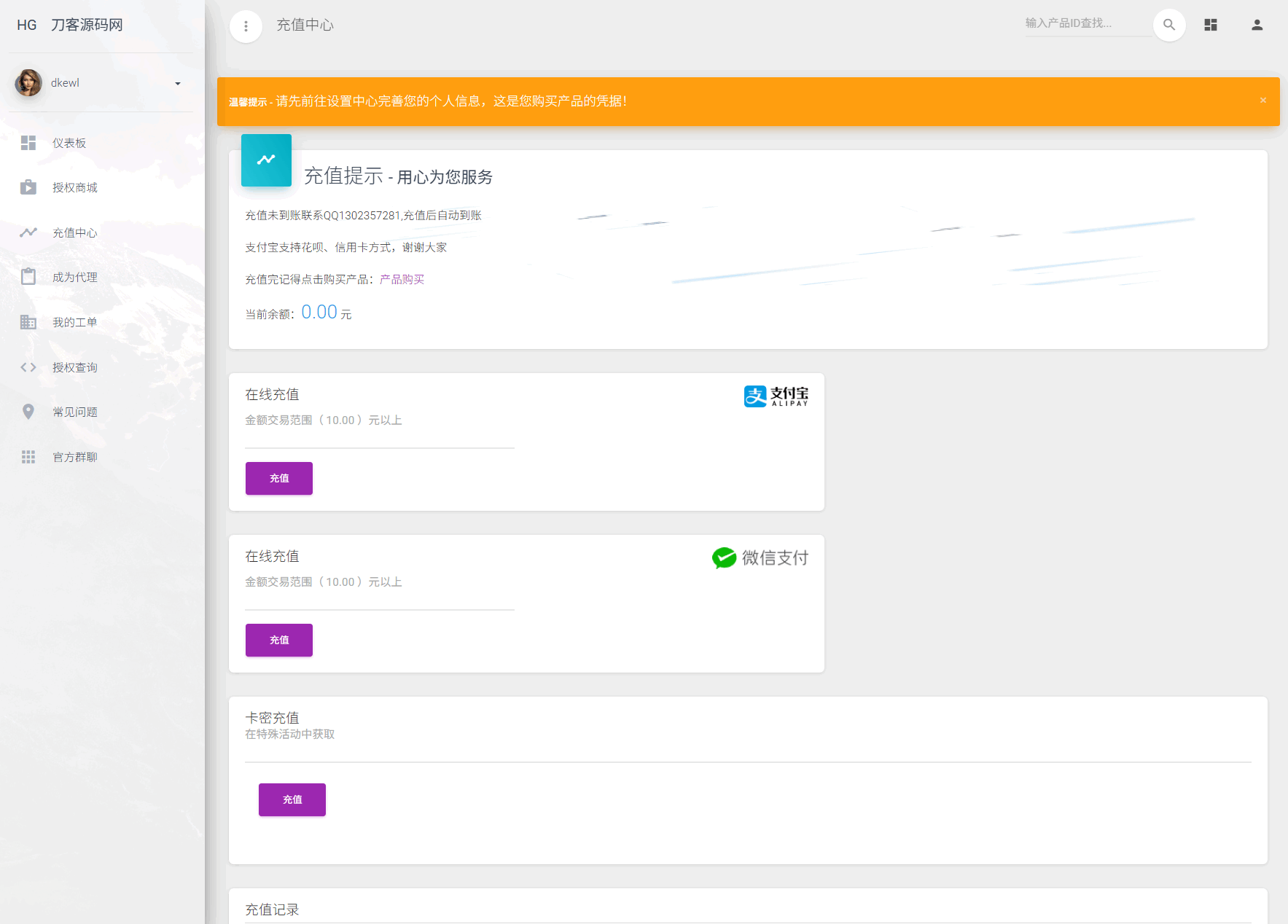Open the 常见问题 location icon
This screenshot has width=1288, height=924.
tap(28, 412)
